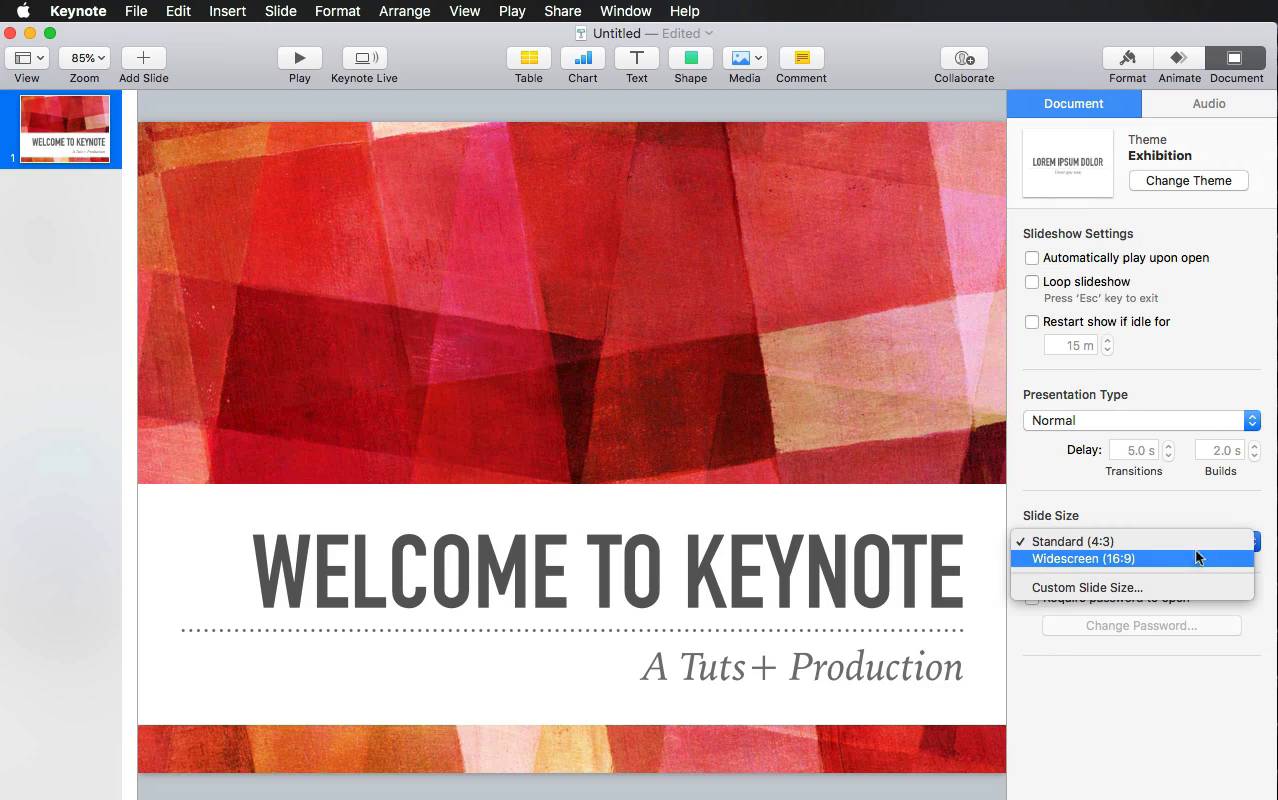Click the Collaborate toolbar button

coord(964,58)
